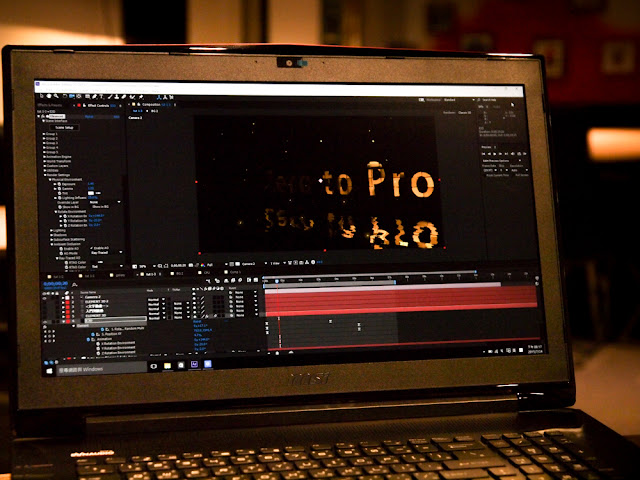Click the Windows taskbar search box
The width and height of the screenshot is (640, 480).
[101, 369]
